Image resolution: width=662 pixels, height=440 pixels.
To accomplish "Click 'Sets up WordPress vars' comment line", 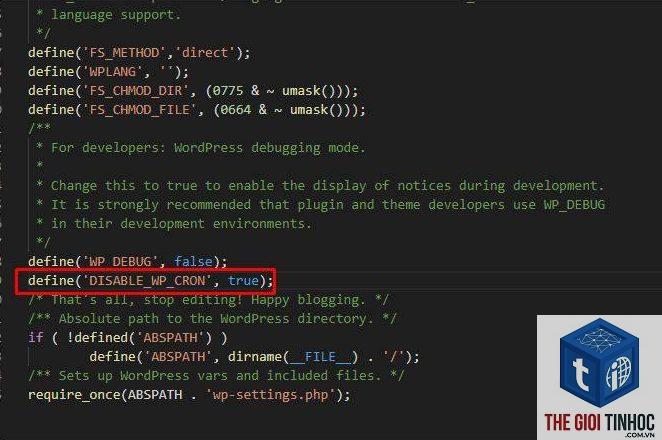I will click(x=216, y=376).
